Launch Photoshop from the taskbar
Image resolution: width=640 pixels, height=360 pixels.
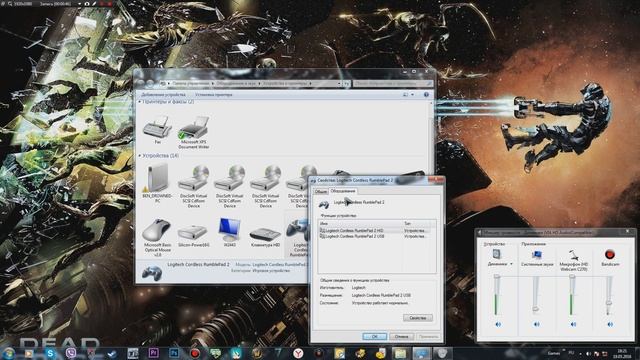coord(174,353)
